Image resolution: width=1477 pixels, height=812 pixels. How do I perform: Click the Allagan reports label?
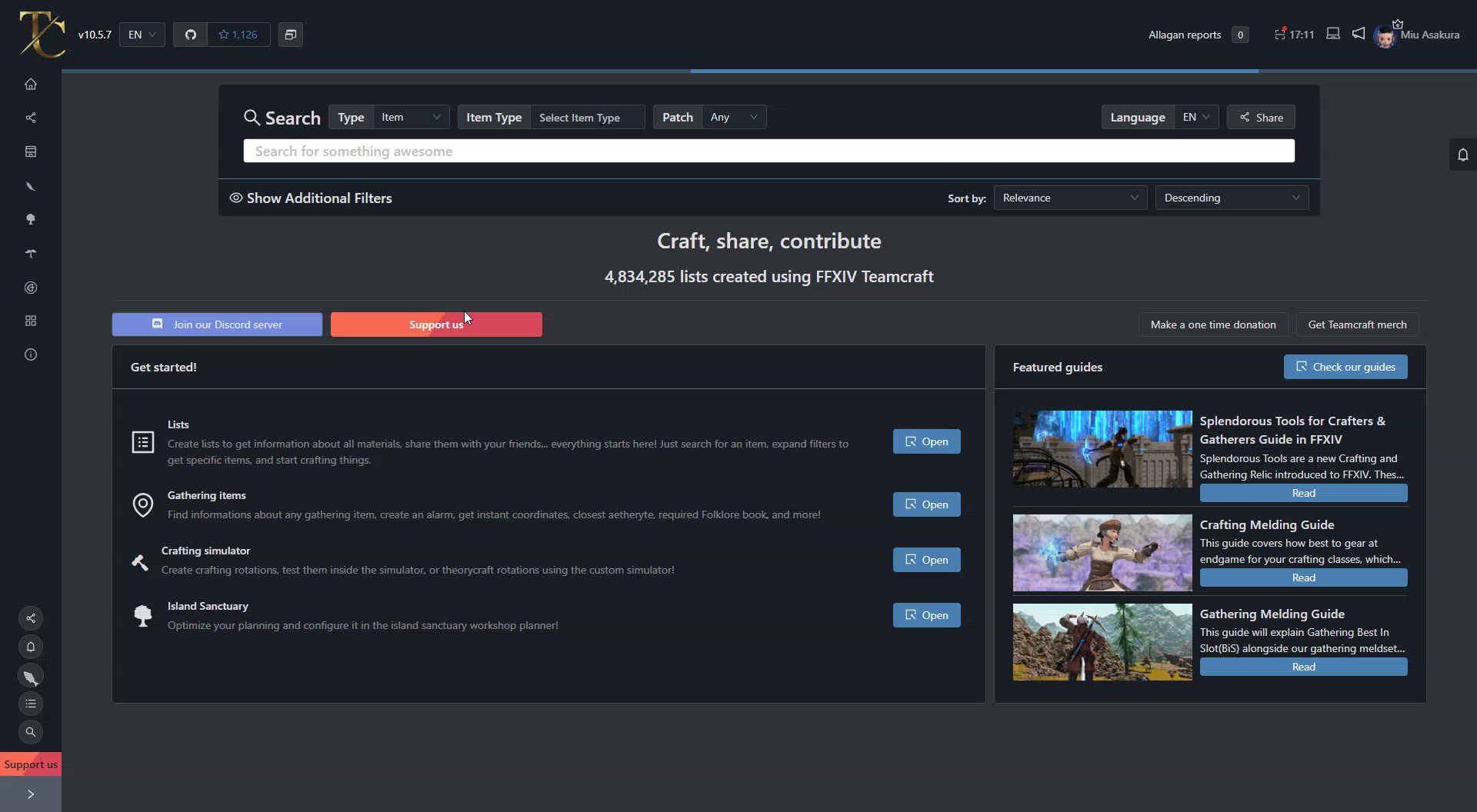pyautogui.click(x=1185, y=35)
